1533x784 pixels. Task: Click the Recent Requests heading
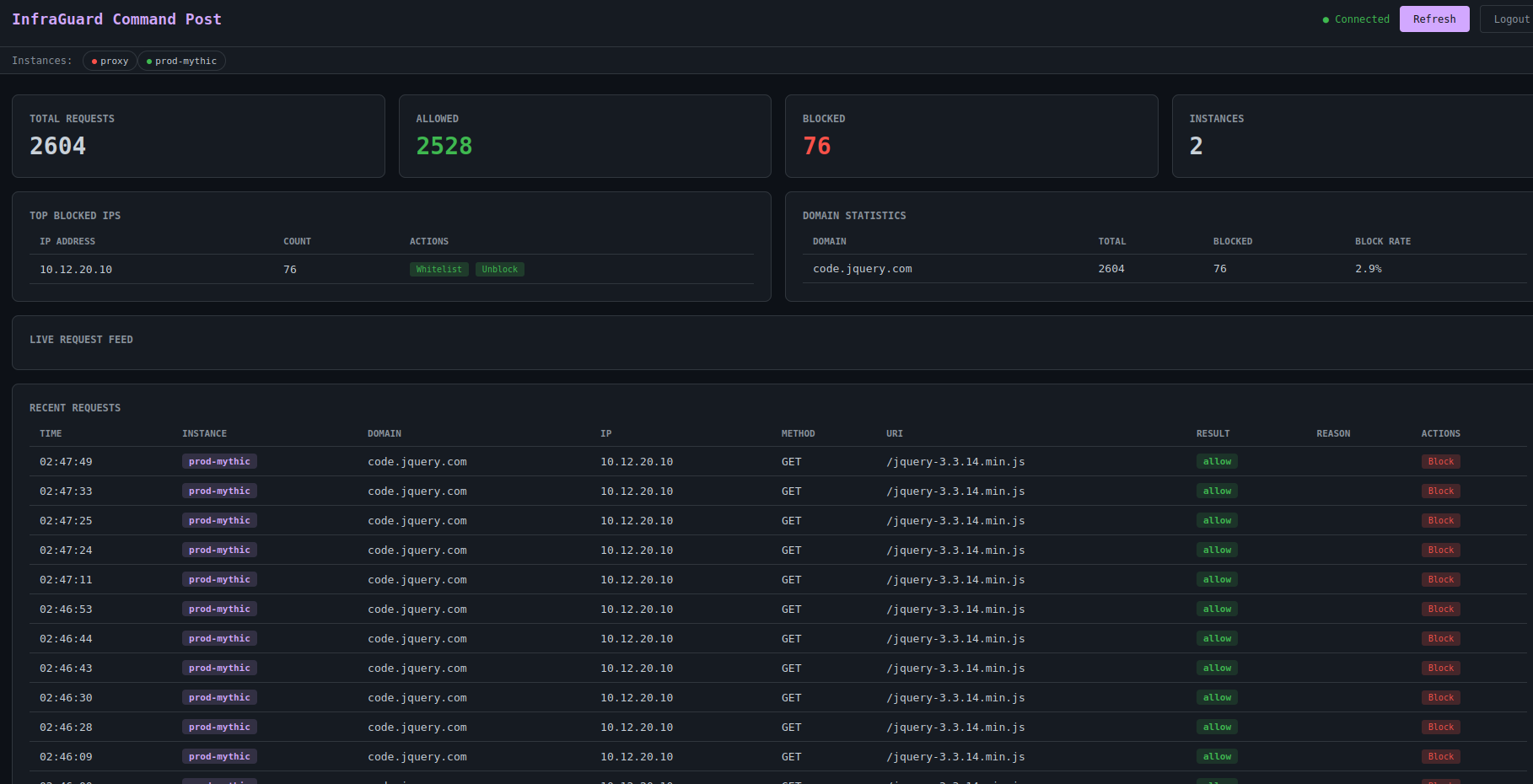[75, 408]
